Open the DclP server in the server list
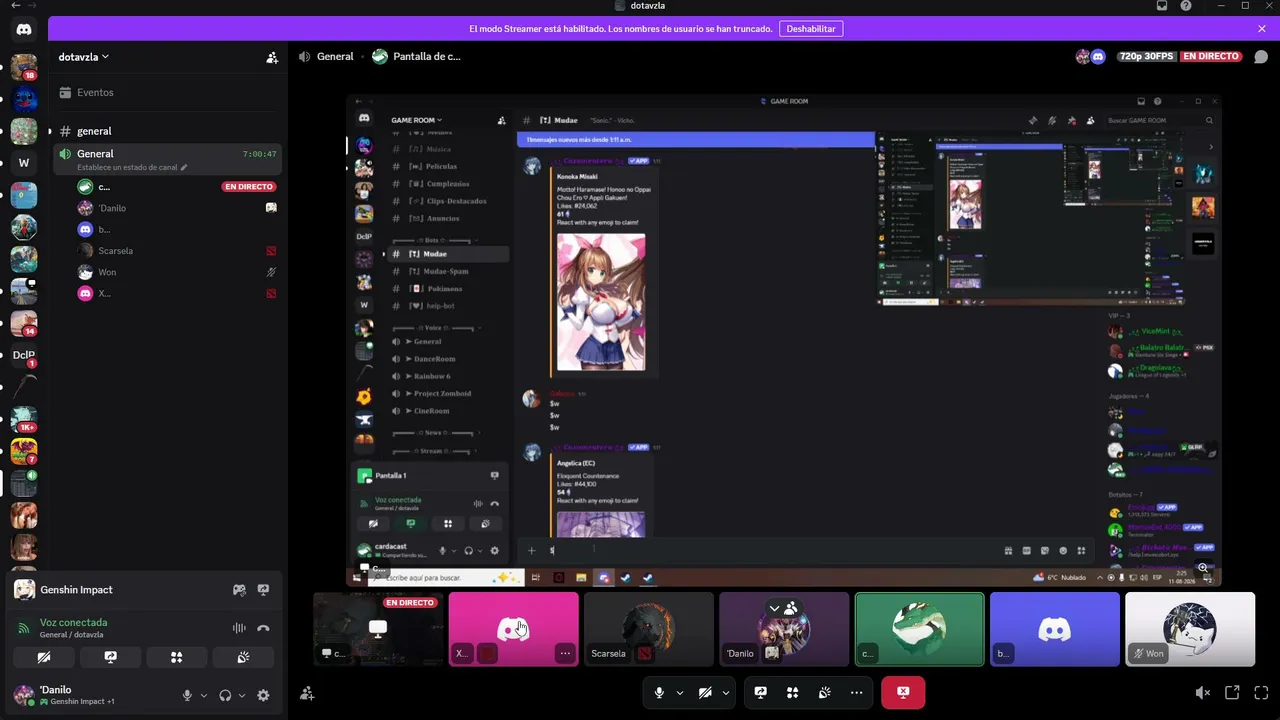The height and width of the screenshot is (720, 1280). tap(24, 355)
